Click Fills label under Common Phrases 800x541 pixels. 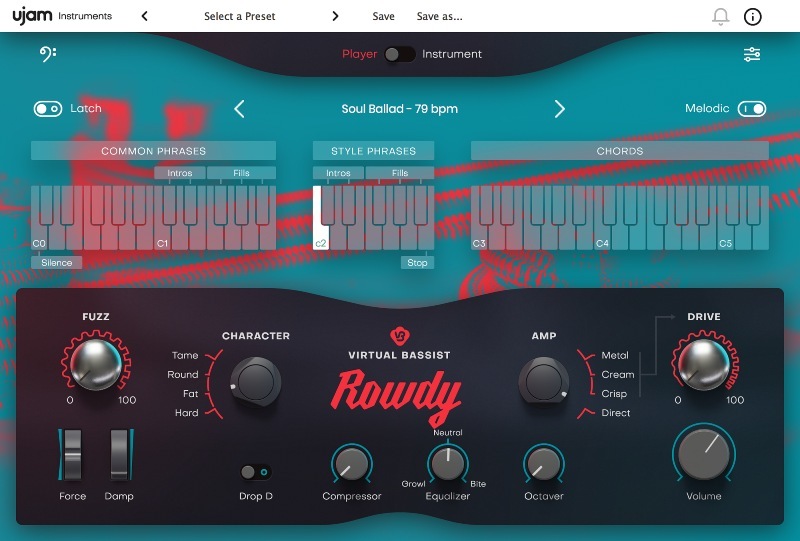[241, 173]
